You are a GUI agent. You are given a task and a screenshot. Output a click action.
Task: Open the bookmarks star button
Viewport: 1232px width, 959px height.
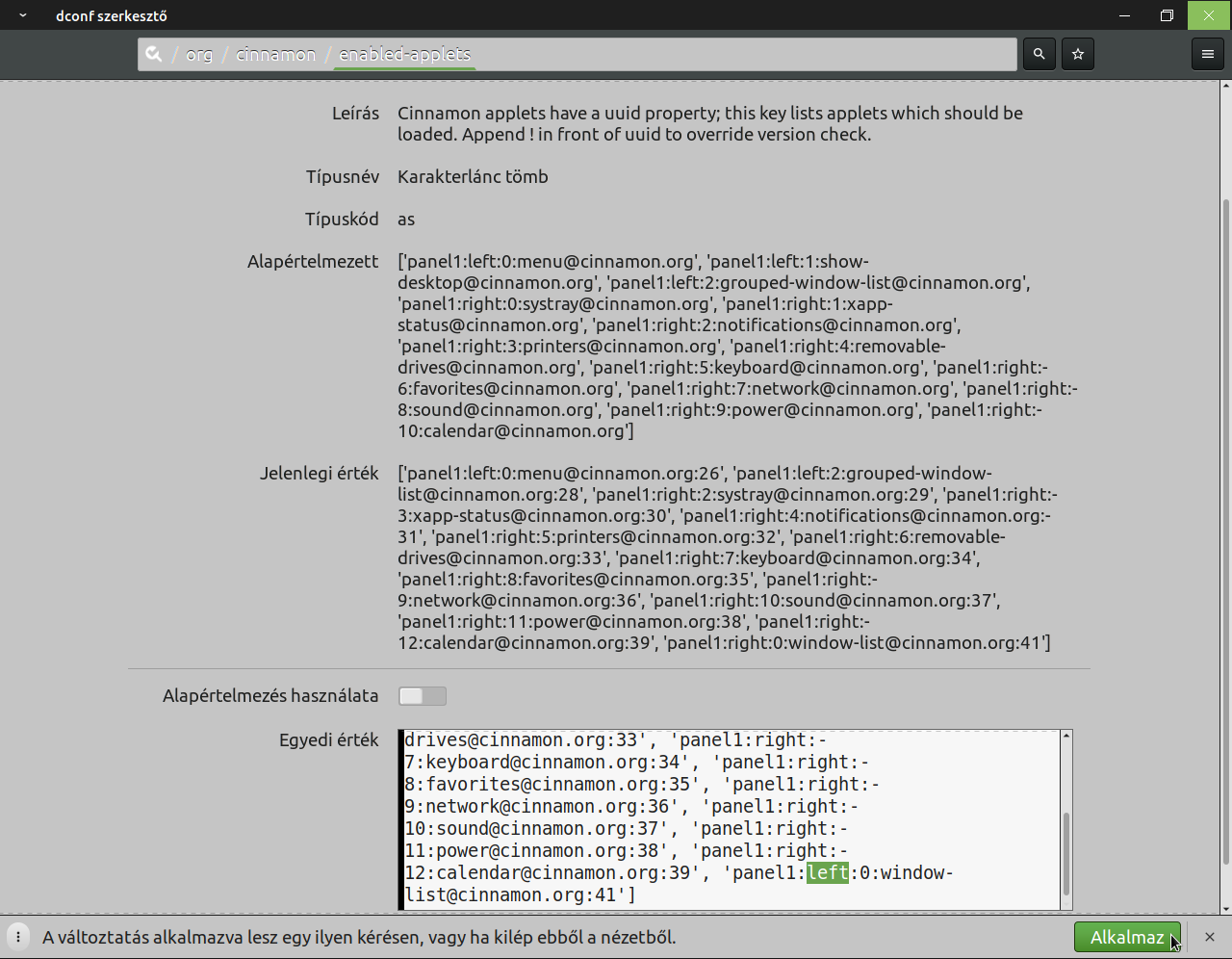click(1078, 54)
